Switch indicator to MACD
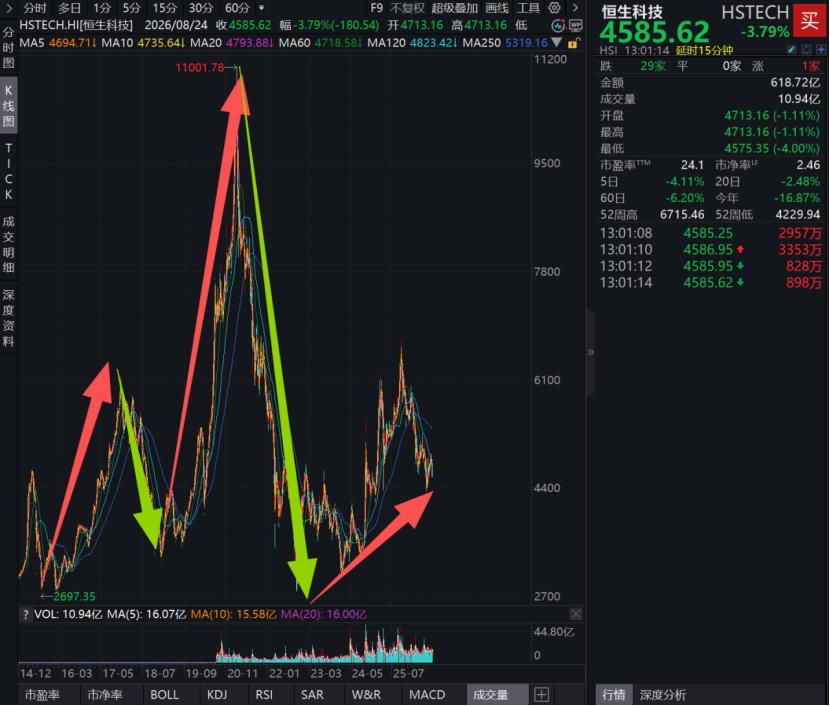The height and width of the screenshot is (706, 830). click(x=427, y=694)
